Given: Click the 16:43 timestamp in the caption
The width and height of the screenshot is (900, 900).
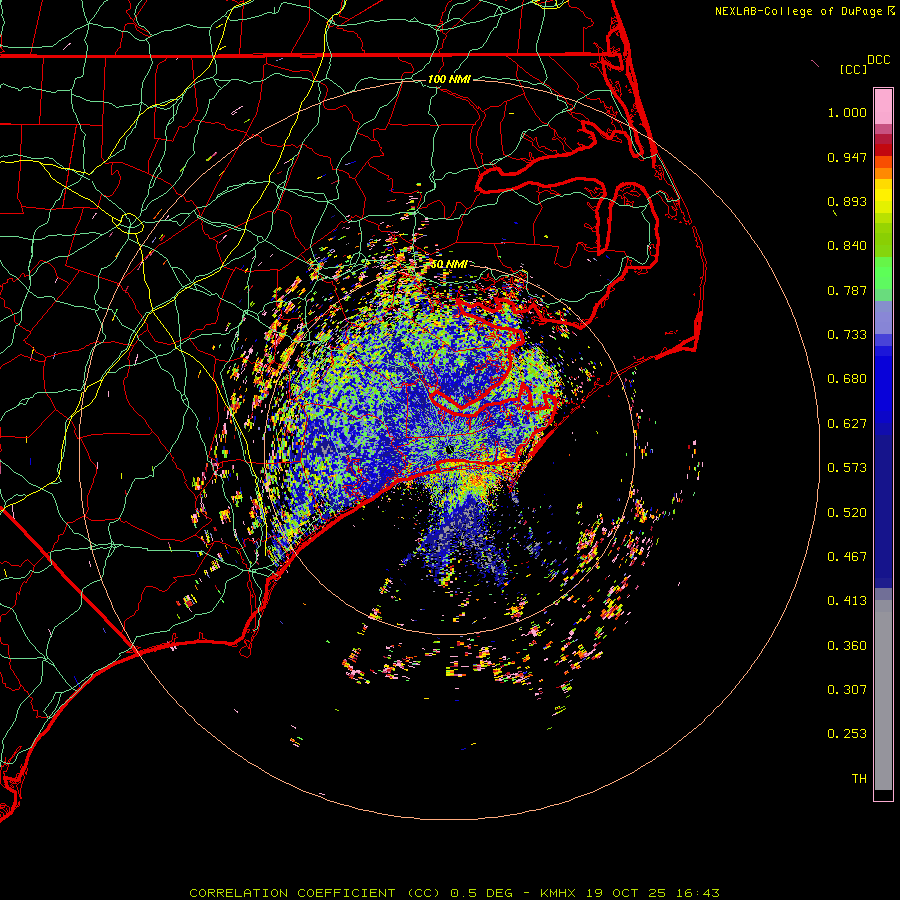Looking at the screenshot, I should coord(697,893).
